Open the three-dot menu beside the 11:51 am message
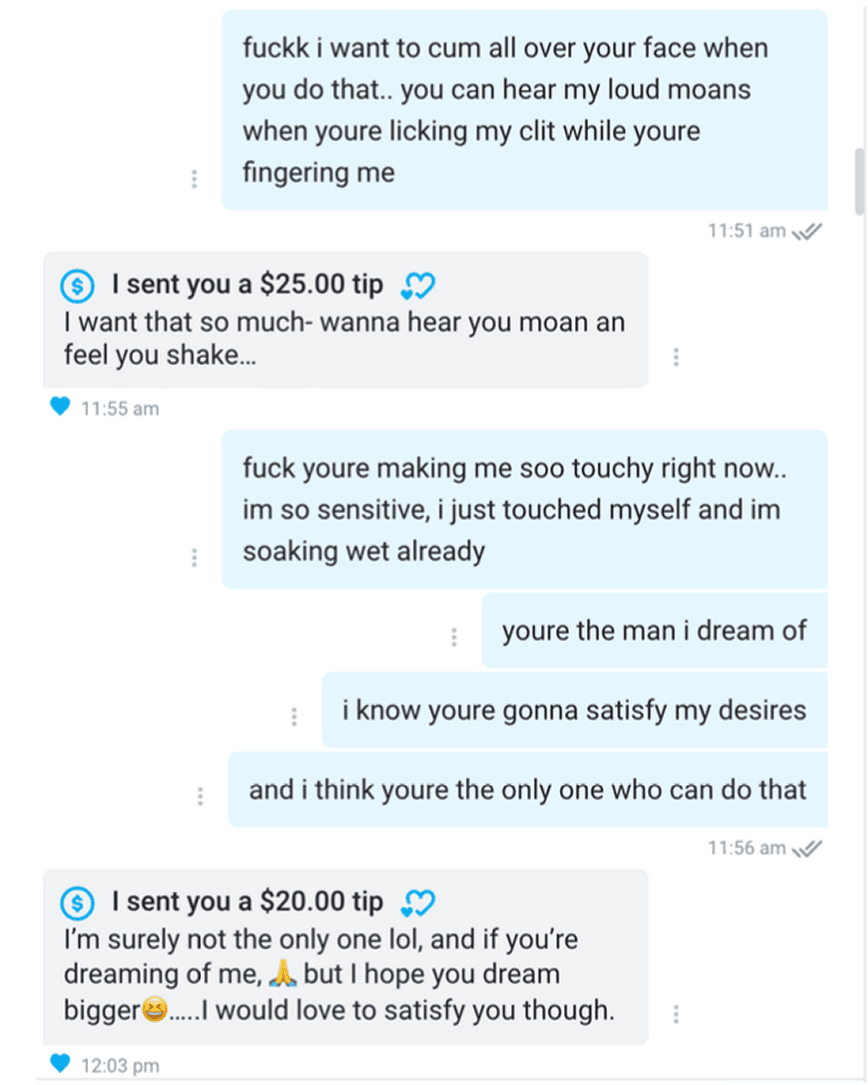 coord(195,178)
